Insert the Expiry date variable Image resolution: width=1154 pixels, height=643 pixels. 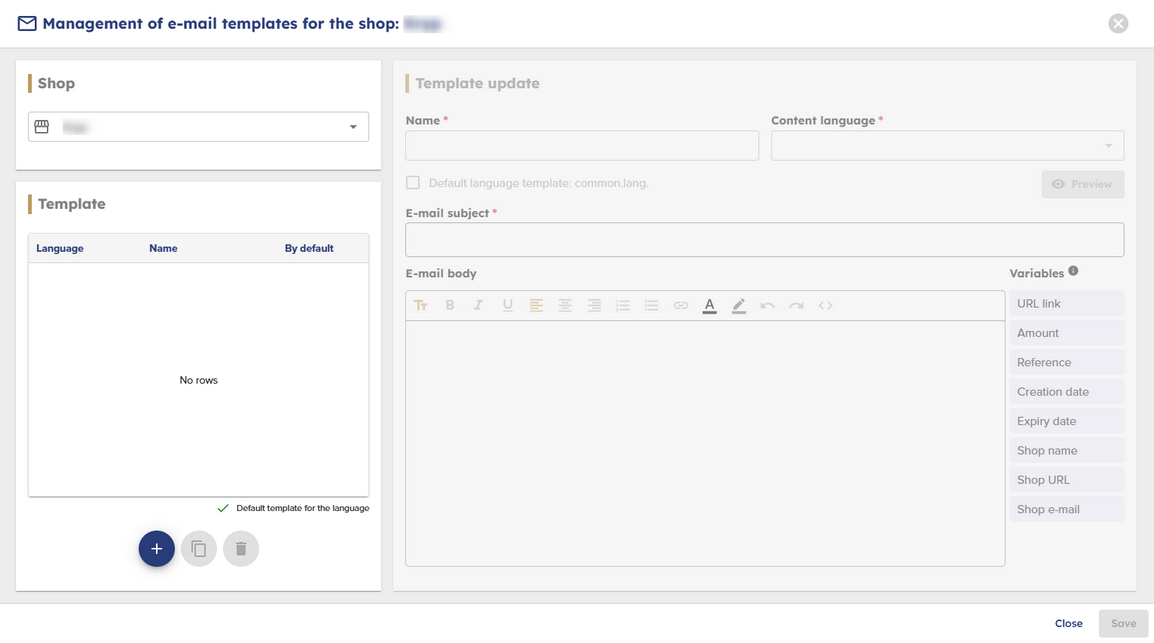[1066, 421]
